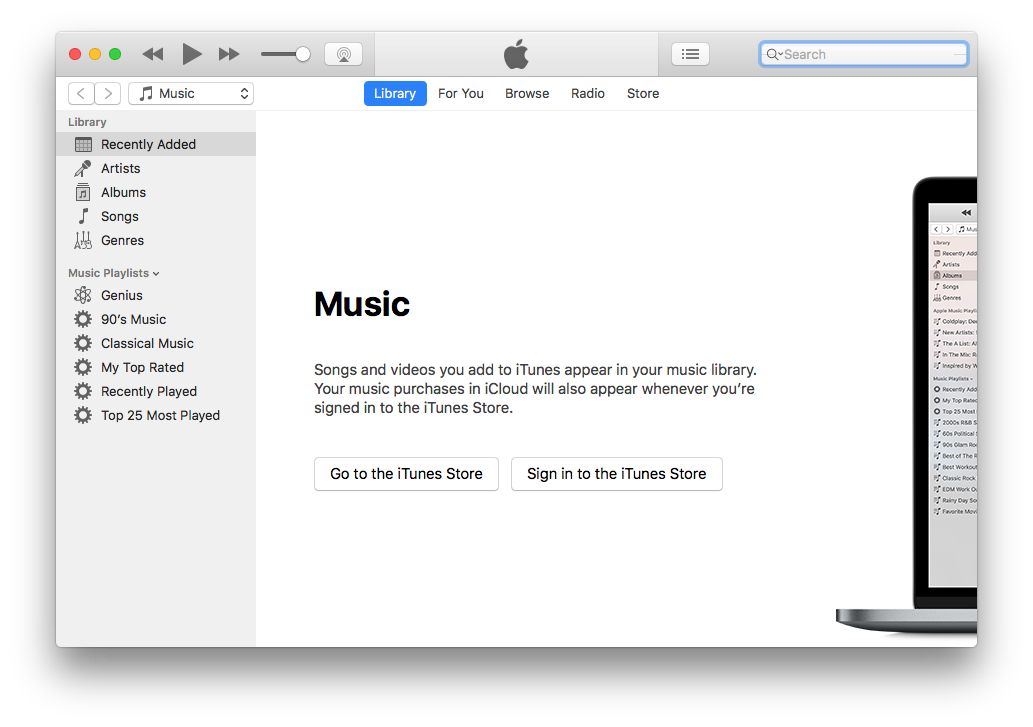This screenshot has width=1033, height=727.
Task: Switch to the Library tab
Action: tap(395, 94)
